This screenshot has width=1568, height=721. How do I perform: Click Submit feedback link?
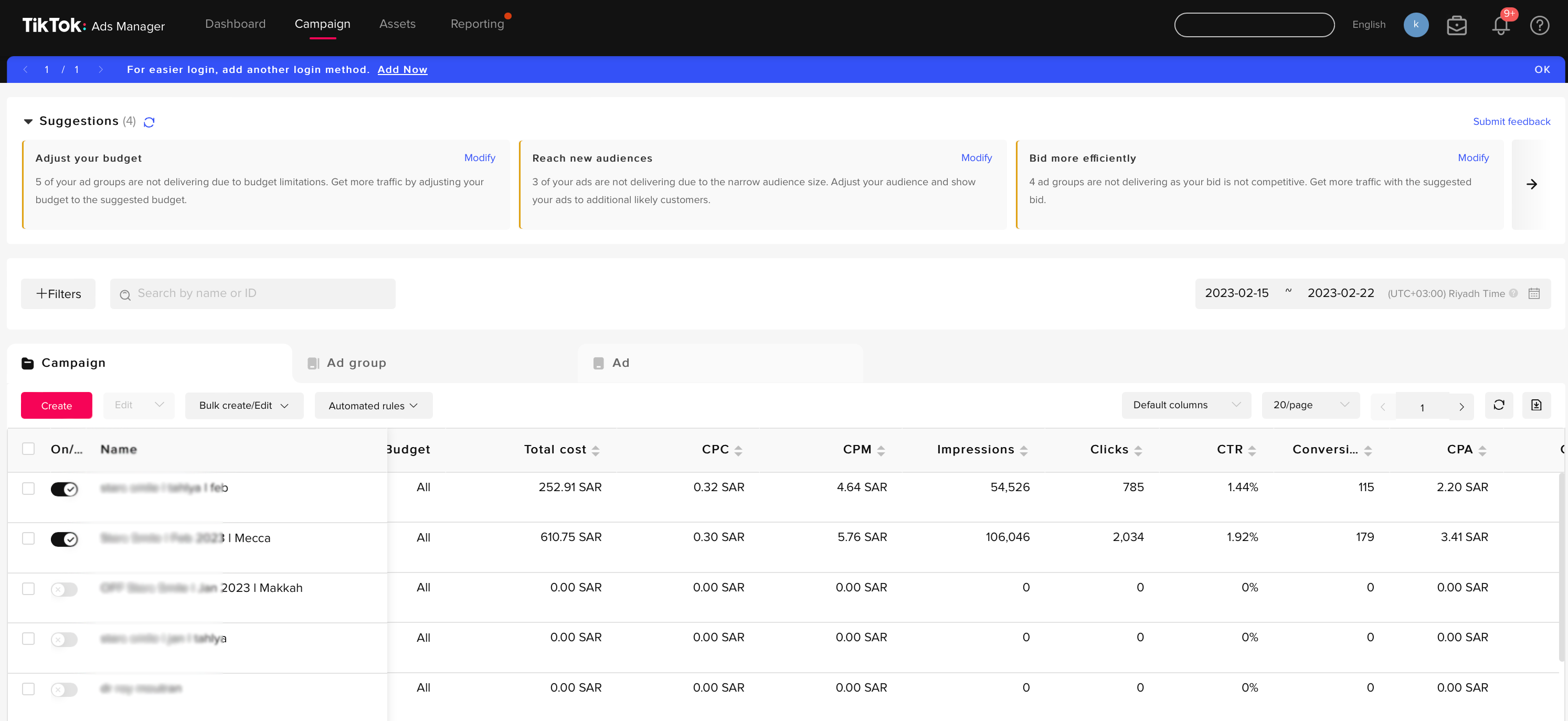[x=1511, y=122]
